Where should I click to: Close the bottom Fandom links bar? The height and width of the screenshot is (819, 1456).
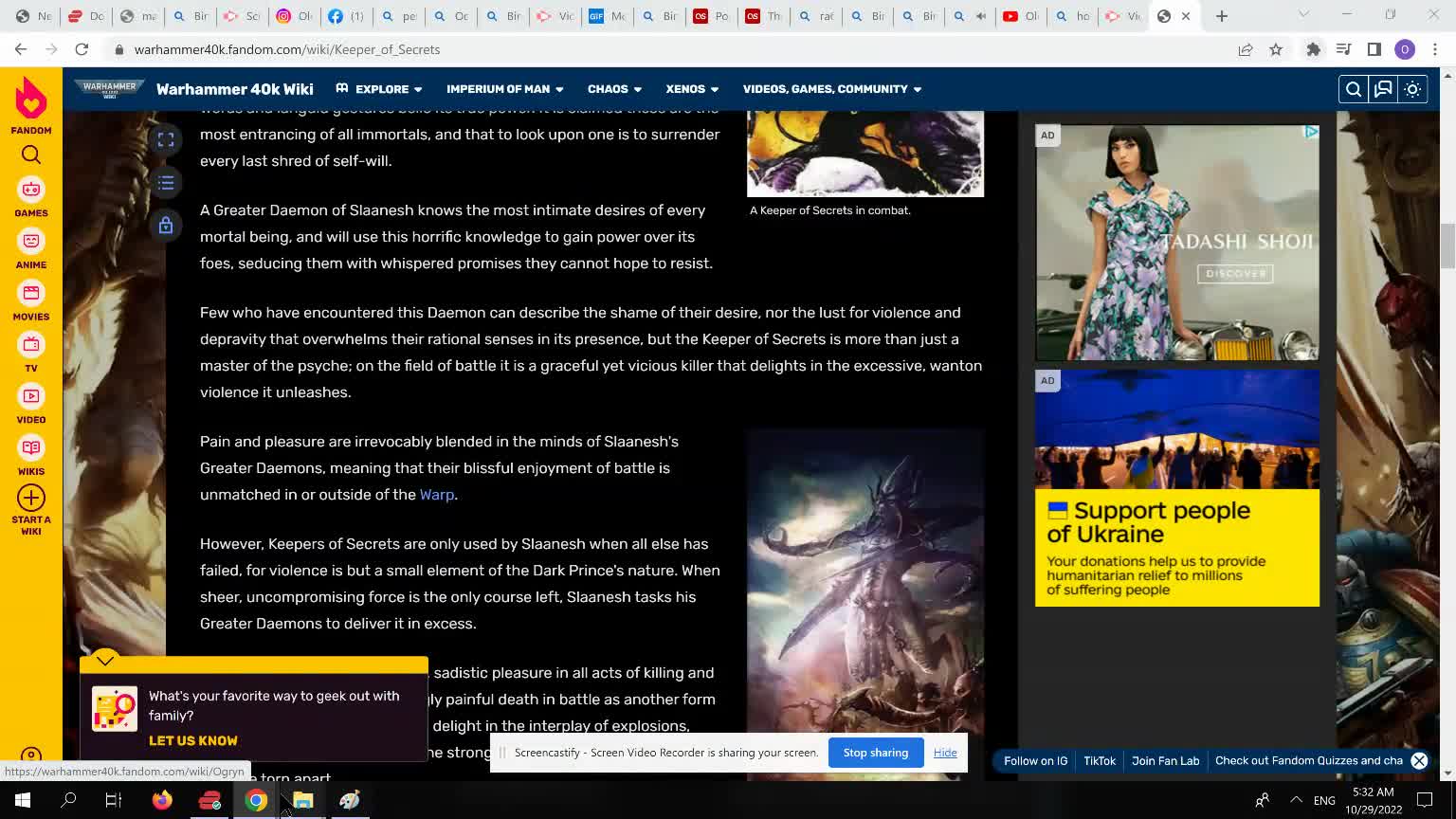1419,760
